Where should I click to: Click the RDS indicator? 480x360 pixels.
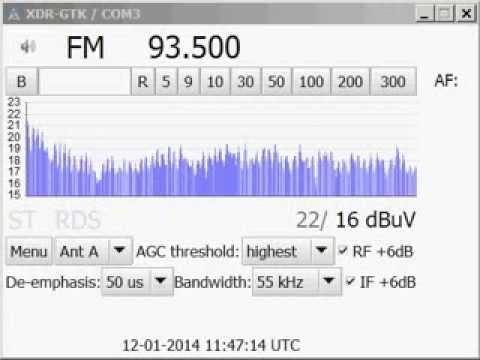[x=78, y=220]
